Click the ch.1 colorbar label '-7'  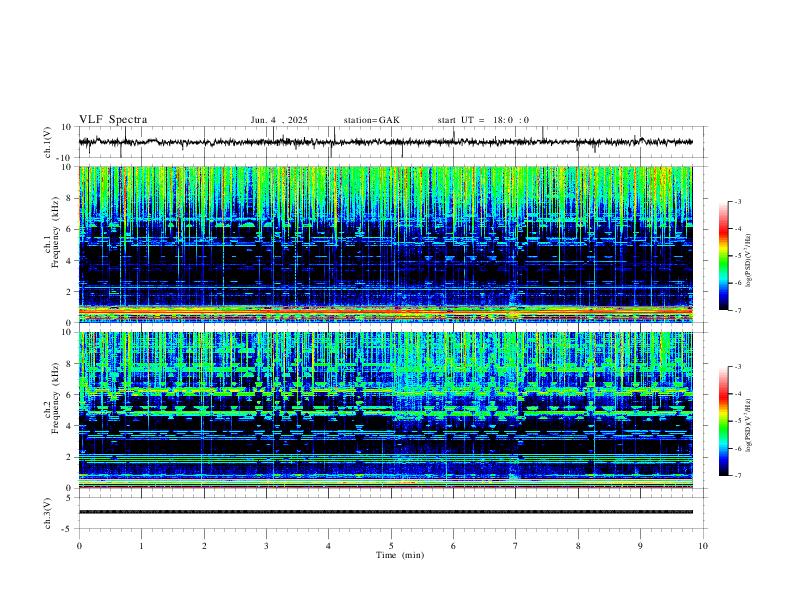737,310
